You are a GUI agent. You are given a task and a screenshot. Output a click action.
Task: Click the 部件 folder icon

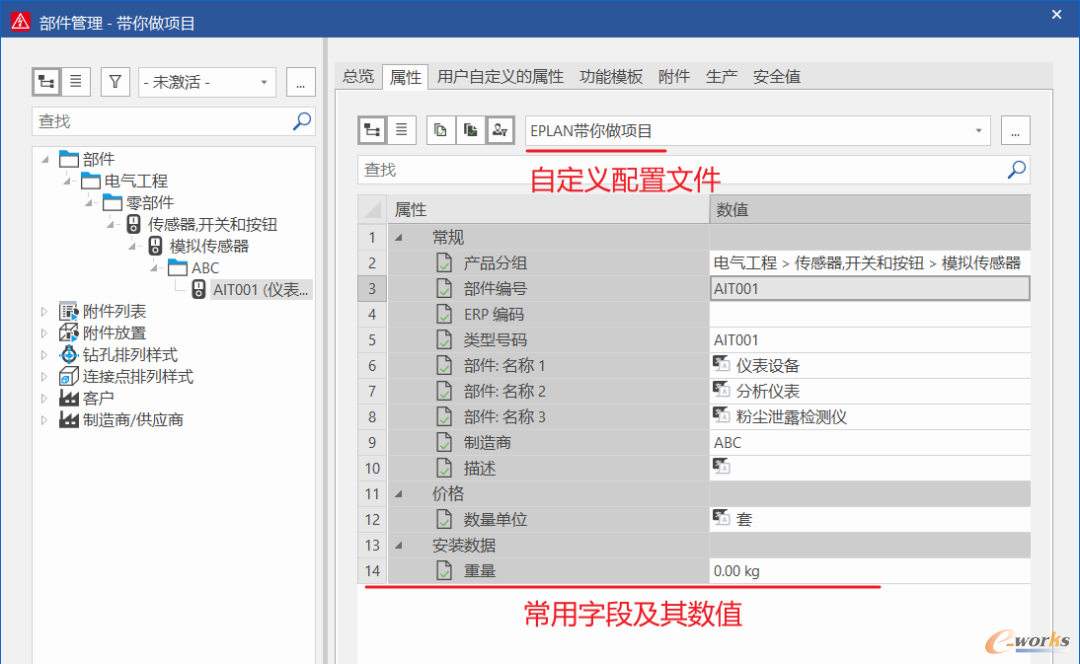coord(69,159)
